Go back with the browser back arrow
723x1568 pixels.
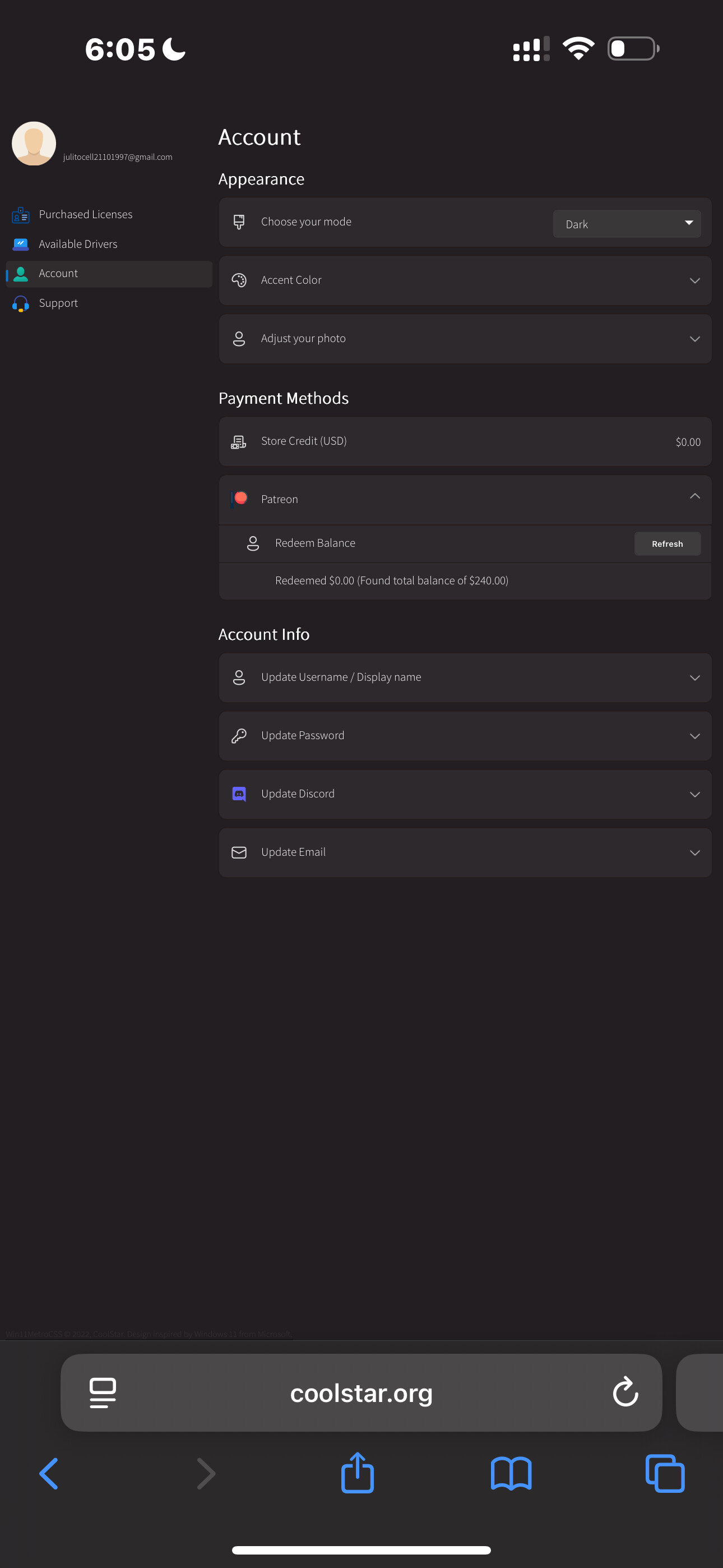pyautogui.click(x=49, y=1473)
